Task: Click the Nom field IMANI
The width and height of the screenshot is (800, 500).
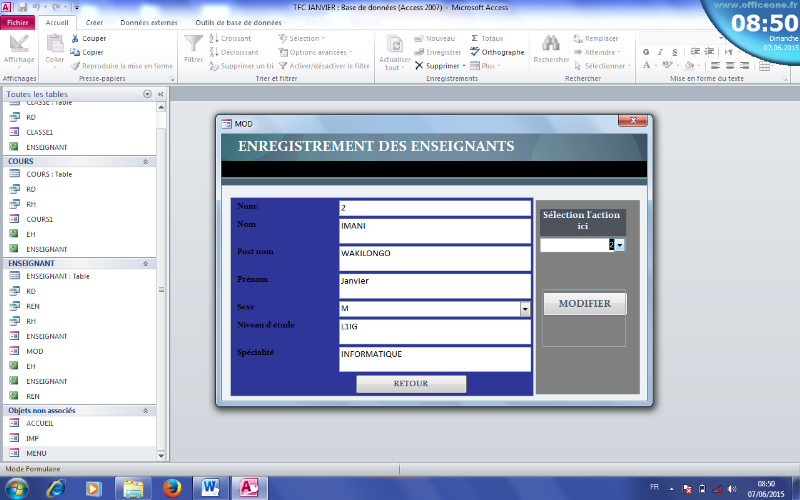Action: (435, 231)
